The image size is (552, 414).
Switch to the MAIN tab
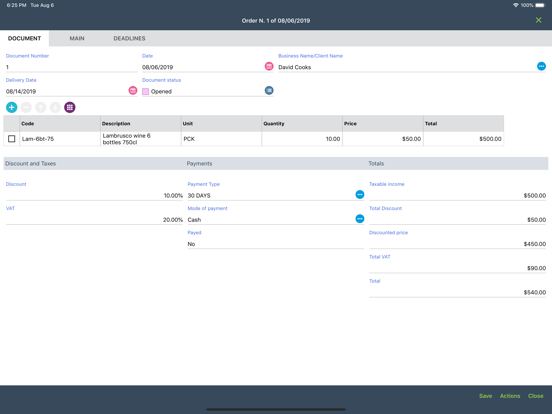pyautogui.click(x=77, y=38)
